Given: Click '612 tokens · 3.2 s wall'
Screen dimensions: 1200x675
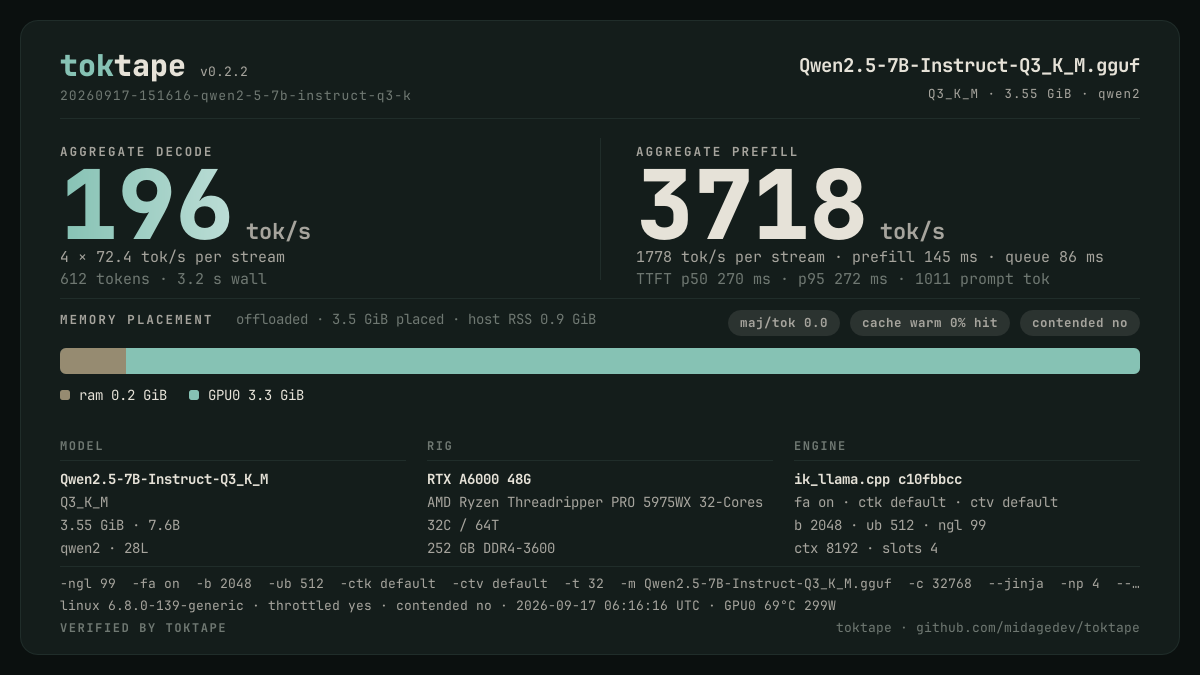Looking at the screenshot, I should click(x=163, y=279).
